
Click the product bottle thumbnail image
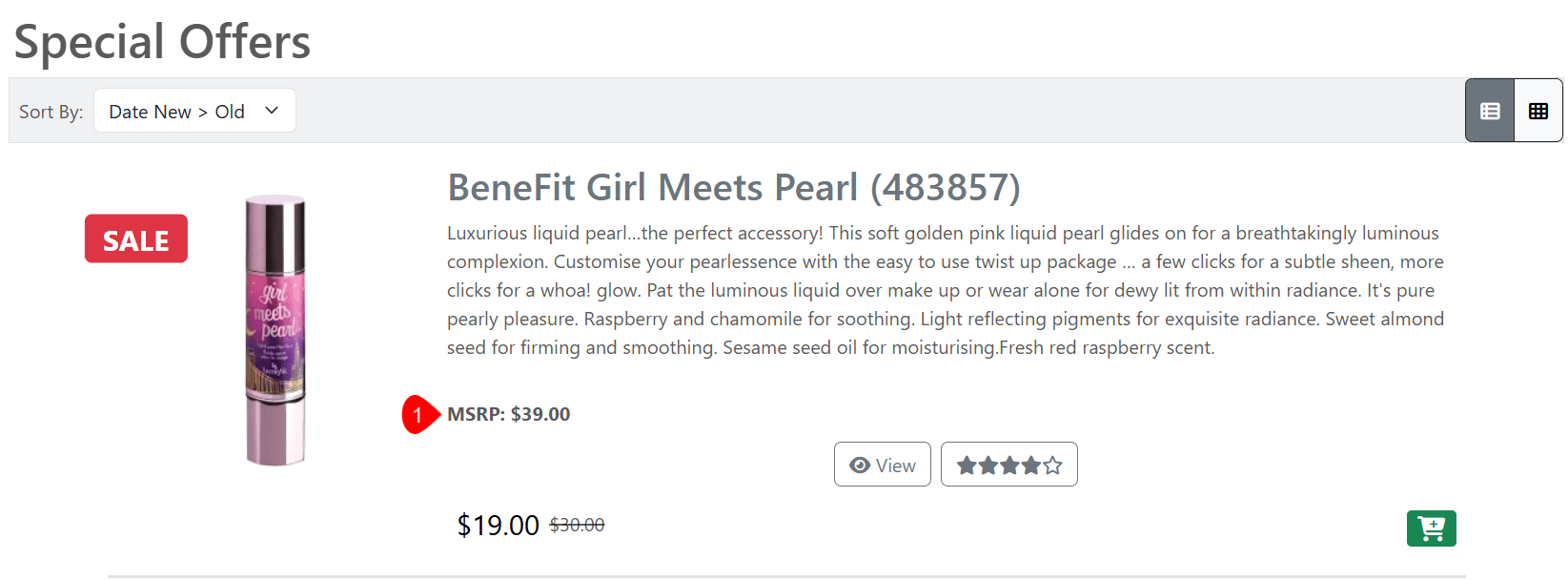point(275,330)
